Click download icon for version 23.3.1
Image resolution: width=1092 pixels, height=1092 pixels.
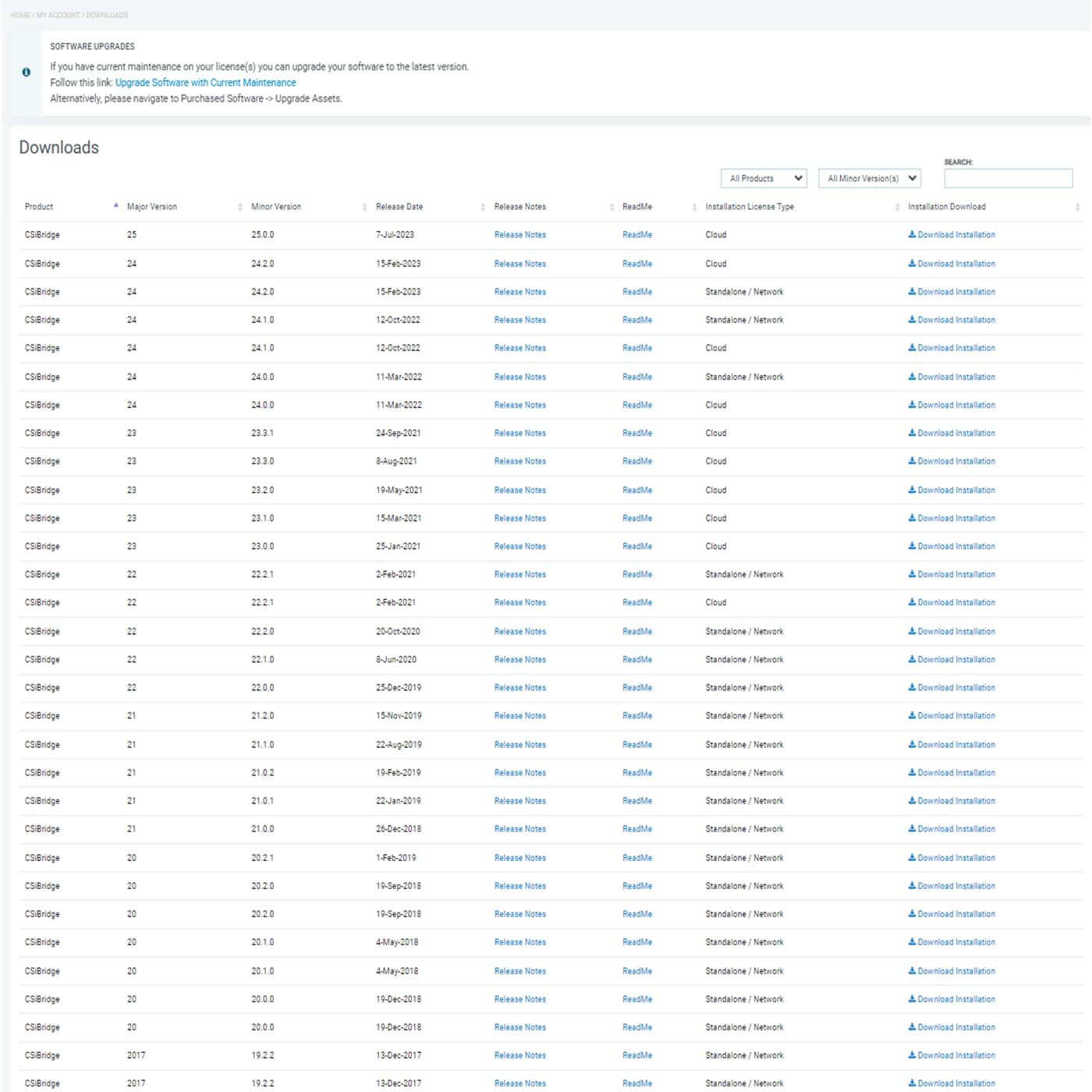click(912, 432)
